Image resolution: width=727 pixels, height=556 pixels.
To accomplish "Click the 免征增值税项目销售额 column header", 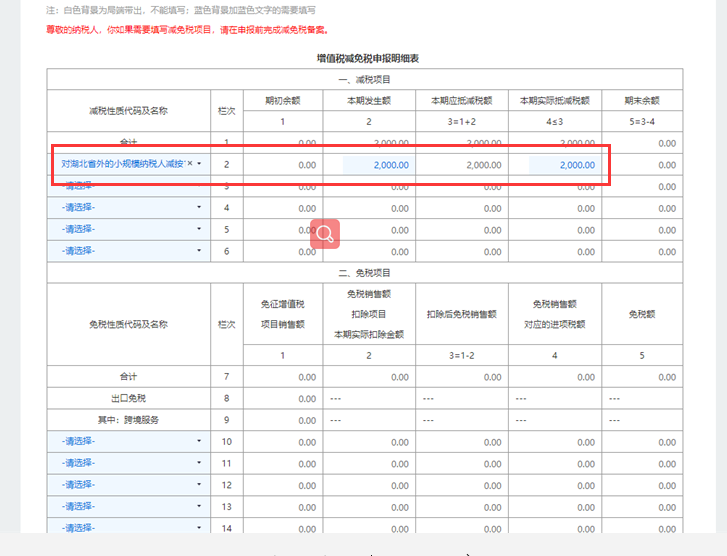I will pos(283,314).
